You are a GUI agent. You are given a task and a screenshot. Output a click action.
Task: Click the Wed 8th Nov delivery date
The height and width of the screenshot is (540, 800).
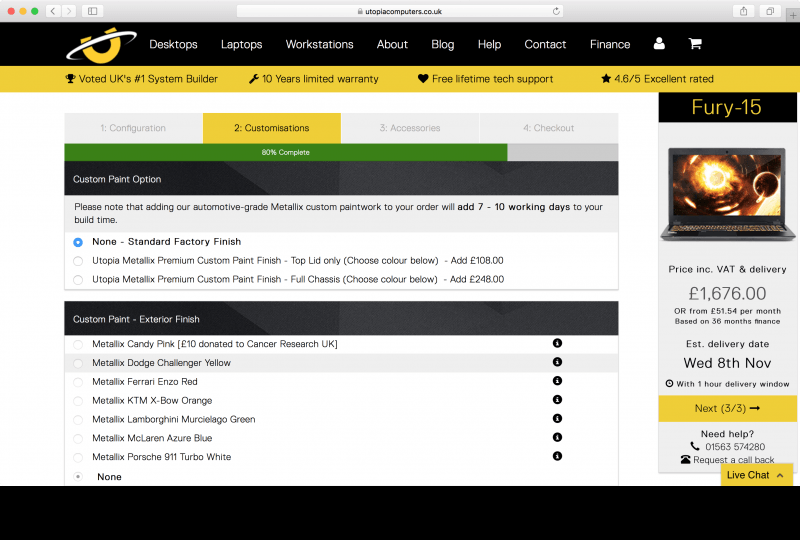pyautogui.click(x=727, y=363)
